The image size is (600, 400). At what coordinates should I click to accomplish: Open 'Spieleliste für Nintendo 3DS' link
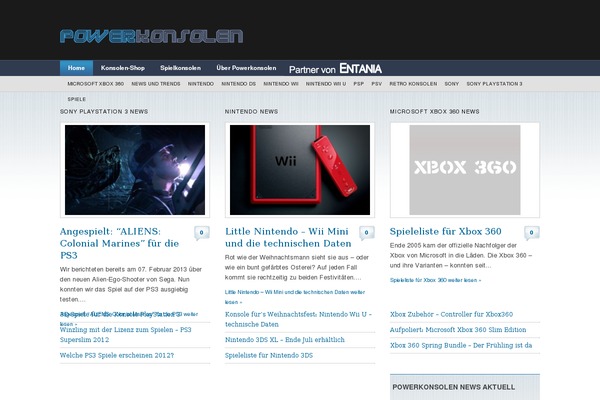tap(269, 355)
